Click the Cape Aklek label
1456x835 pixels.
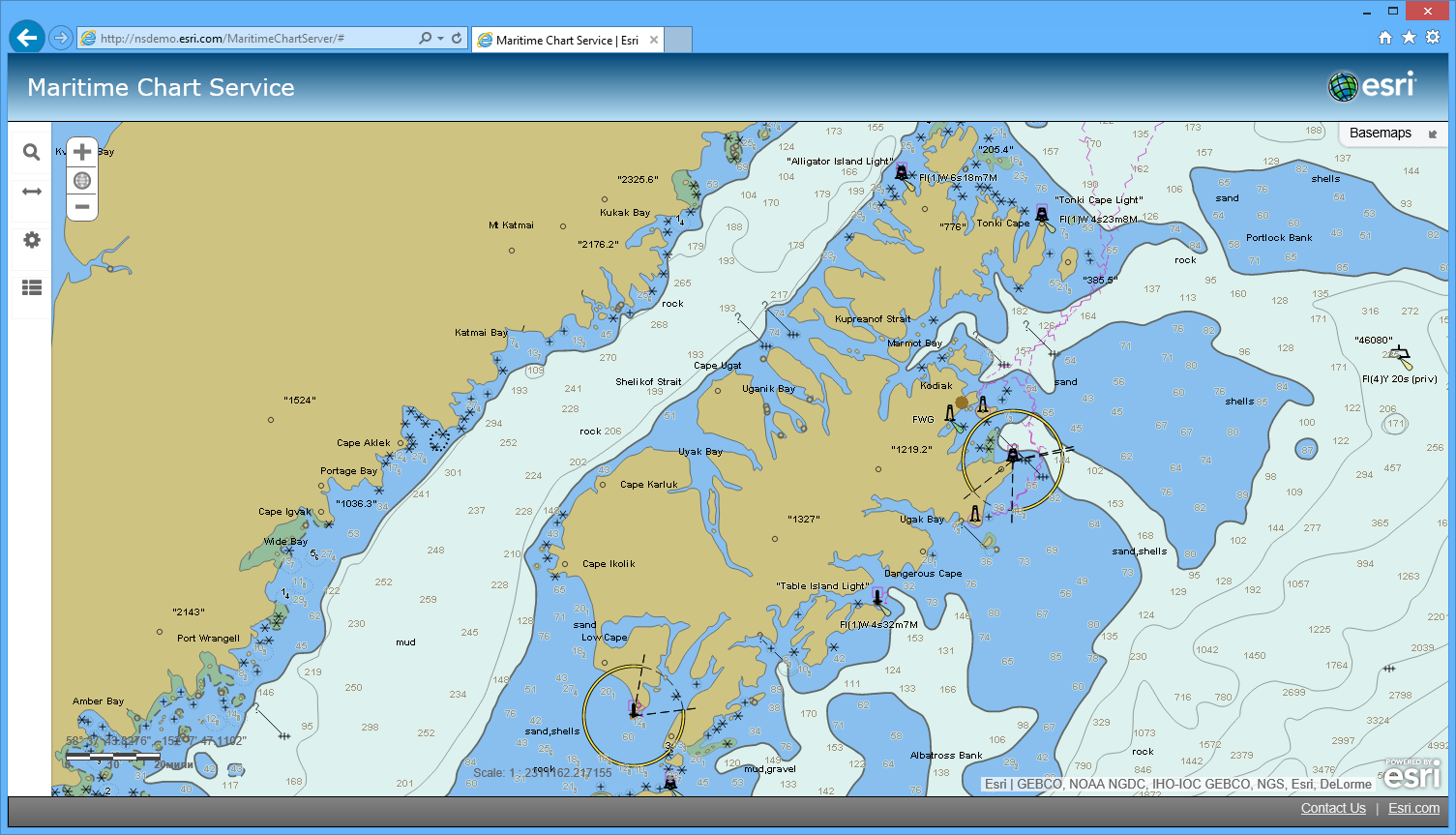(x=364, y=443)
